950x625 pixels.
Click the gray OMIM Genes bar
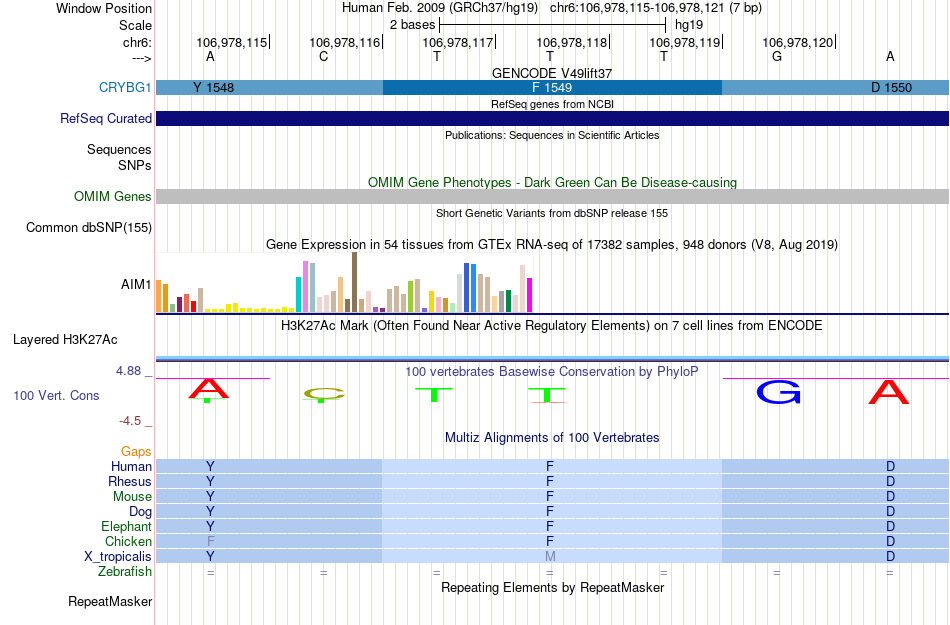pos(552,196)
